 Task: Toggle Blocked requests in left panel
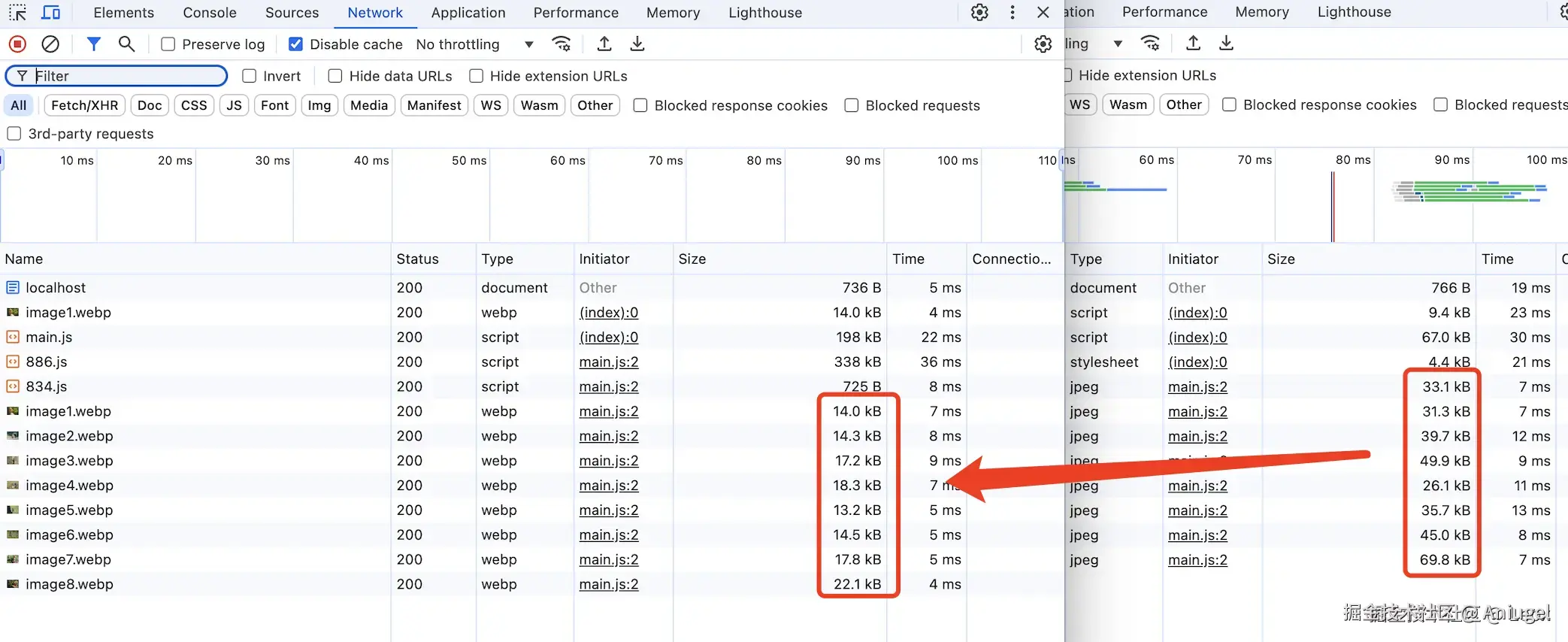852,105
